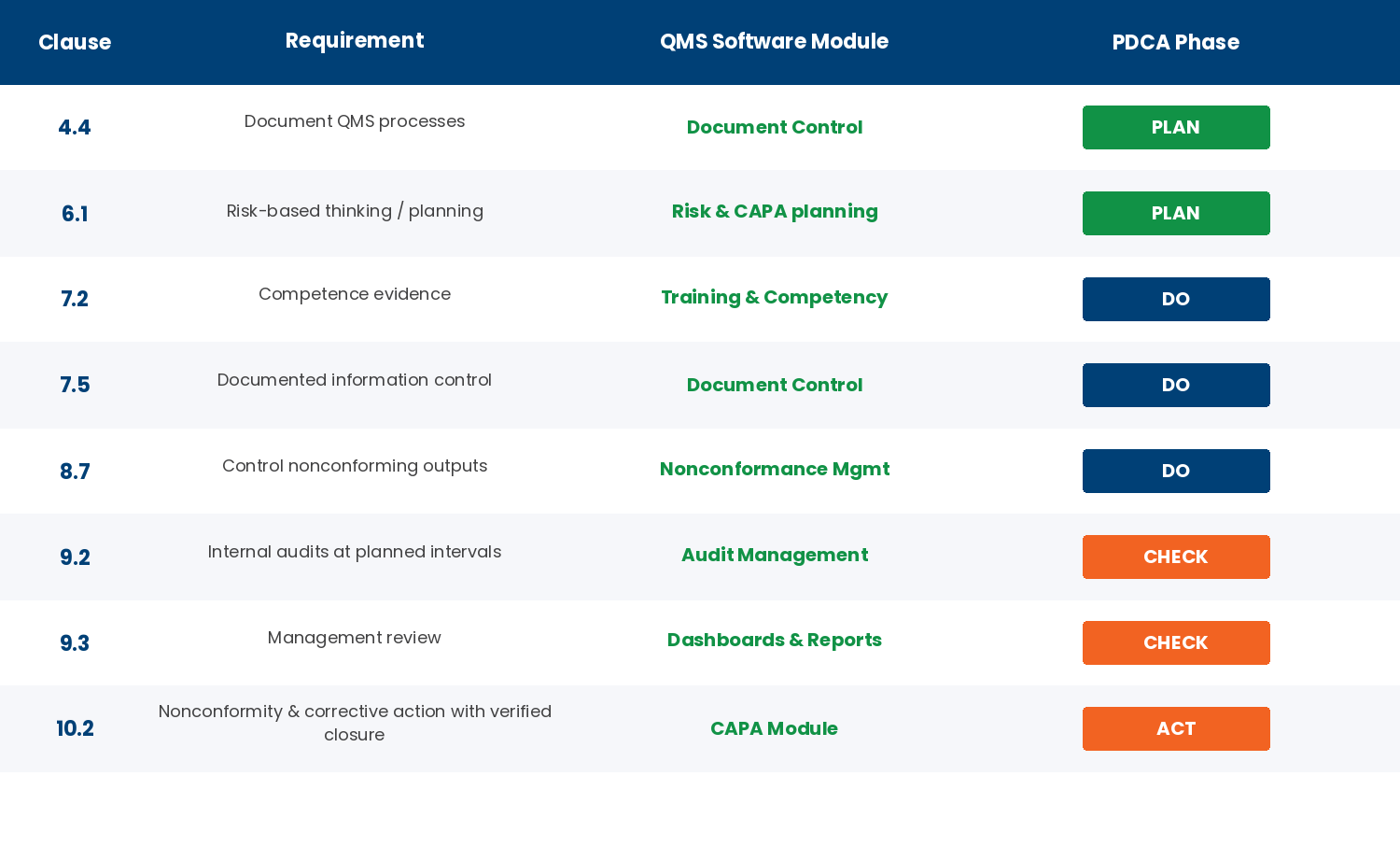Screen dimensions: 1400x846
Task: Click the CHECK badge for clause 9.3
Action: click(x=1176, y=642)
